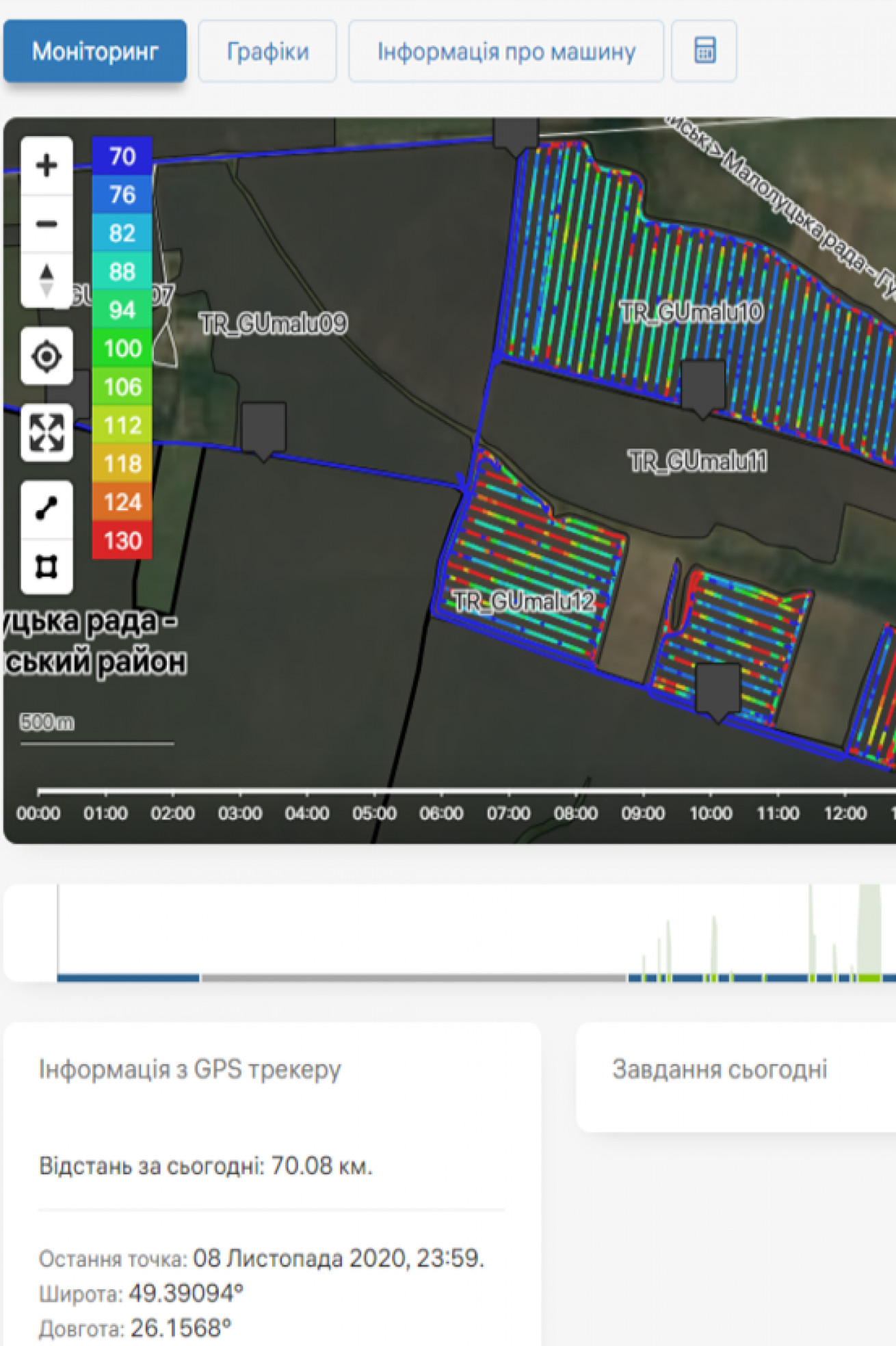Jump to 06:00 on map timeline
This screenshot has height=1346, width=896.
tap(441, 813)
